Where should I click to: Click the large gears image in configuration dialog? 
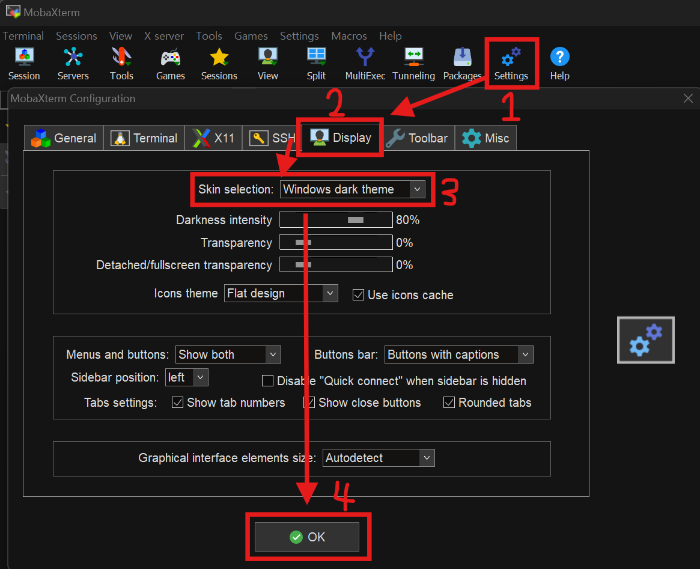[646, 340]
